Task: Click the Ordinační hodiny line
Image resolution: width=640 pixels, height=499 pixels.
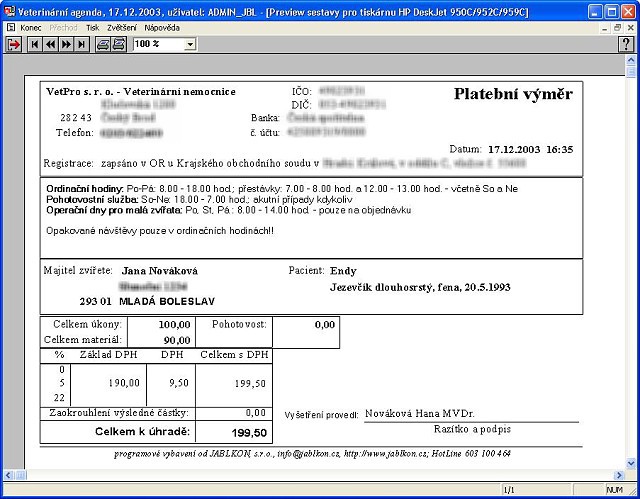Action: coord(282,189)
